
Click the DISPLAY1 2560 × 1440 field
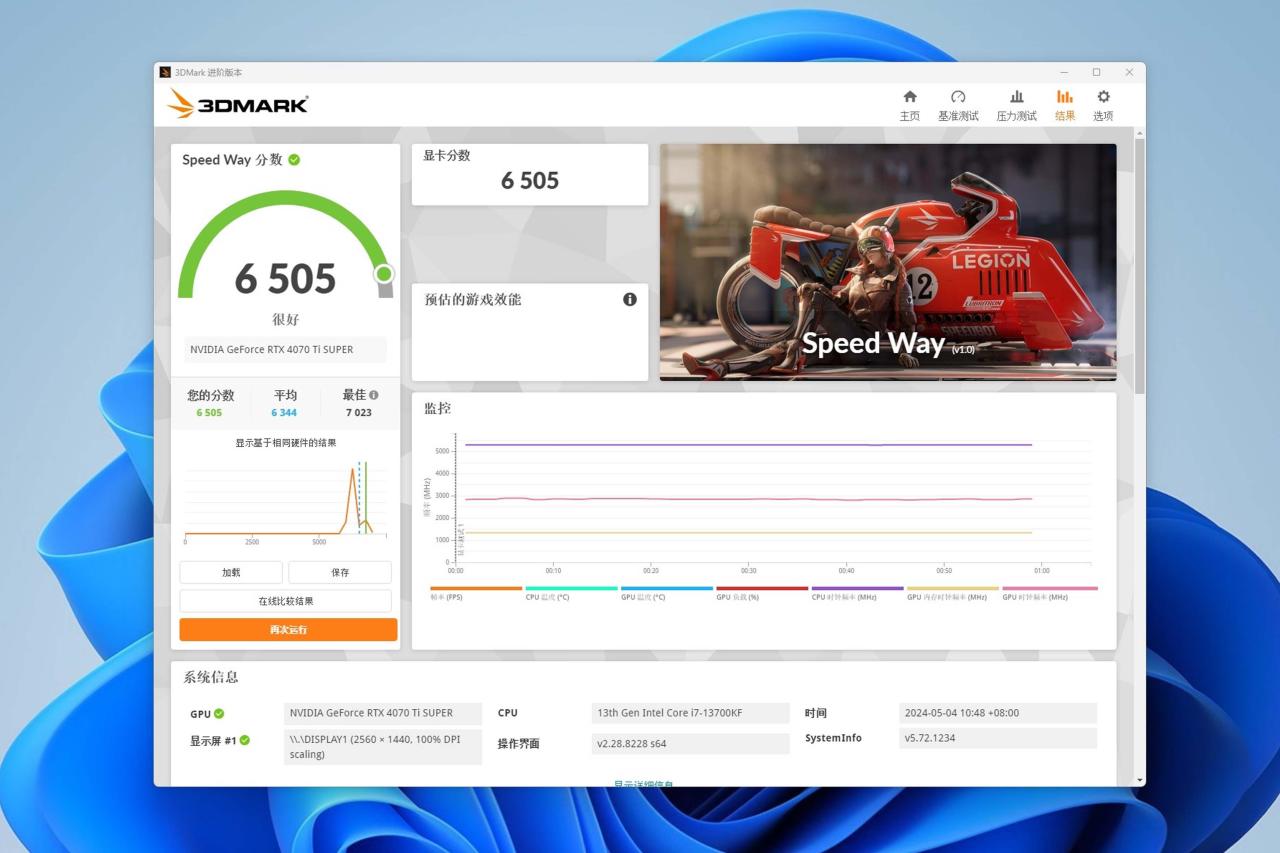click(x=383, y=747)
